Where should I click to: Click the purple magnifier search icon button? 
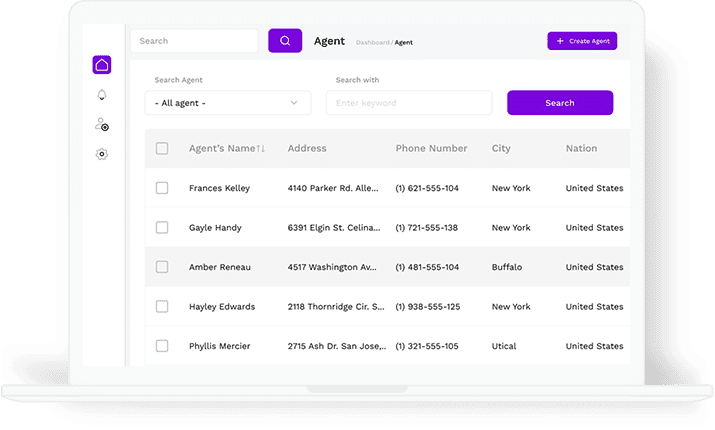pyautogui.click(x=285, y=41)
